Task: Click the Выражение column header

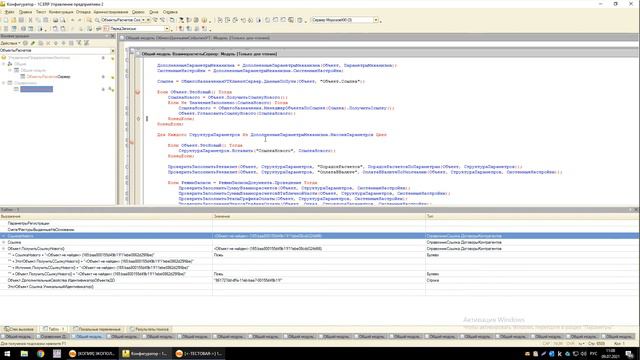Action: pyautogui.click(x=106, y=216)
